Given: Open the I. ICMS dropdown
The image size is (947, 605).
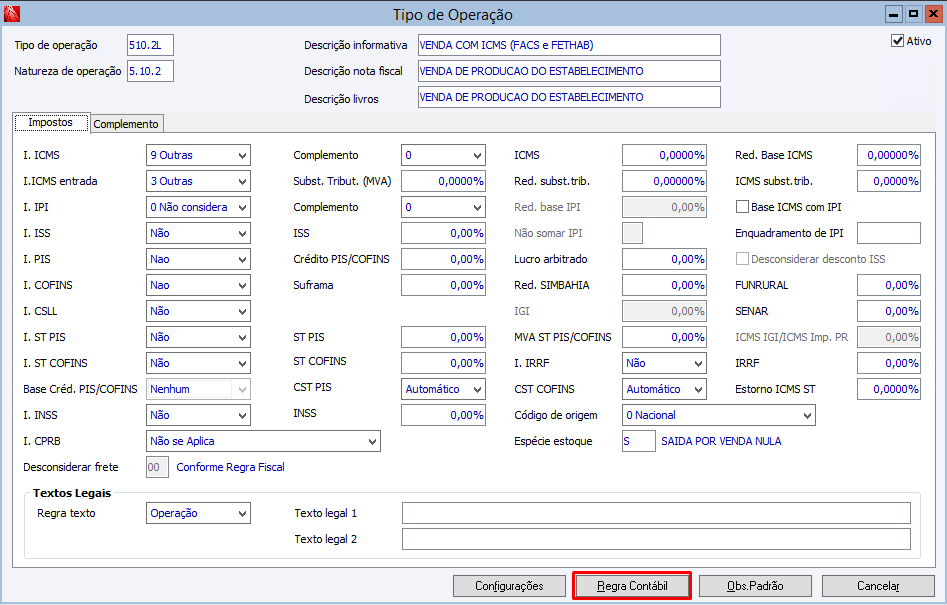Looking at the screenshot, I should (x=198, y=155).
